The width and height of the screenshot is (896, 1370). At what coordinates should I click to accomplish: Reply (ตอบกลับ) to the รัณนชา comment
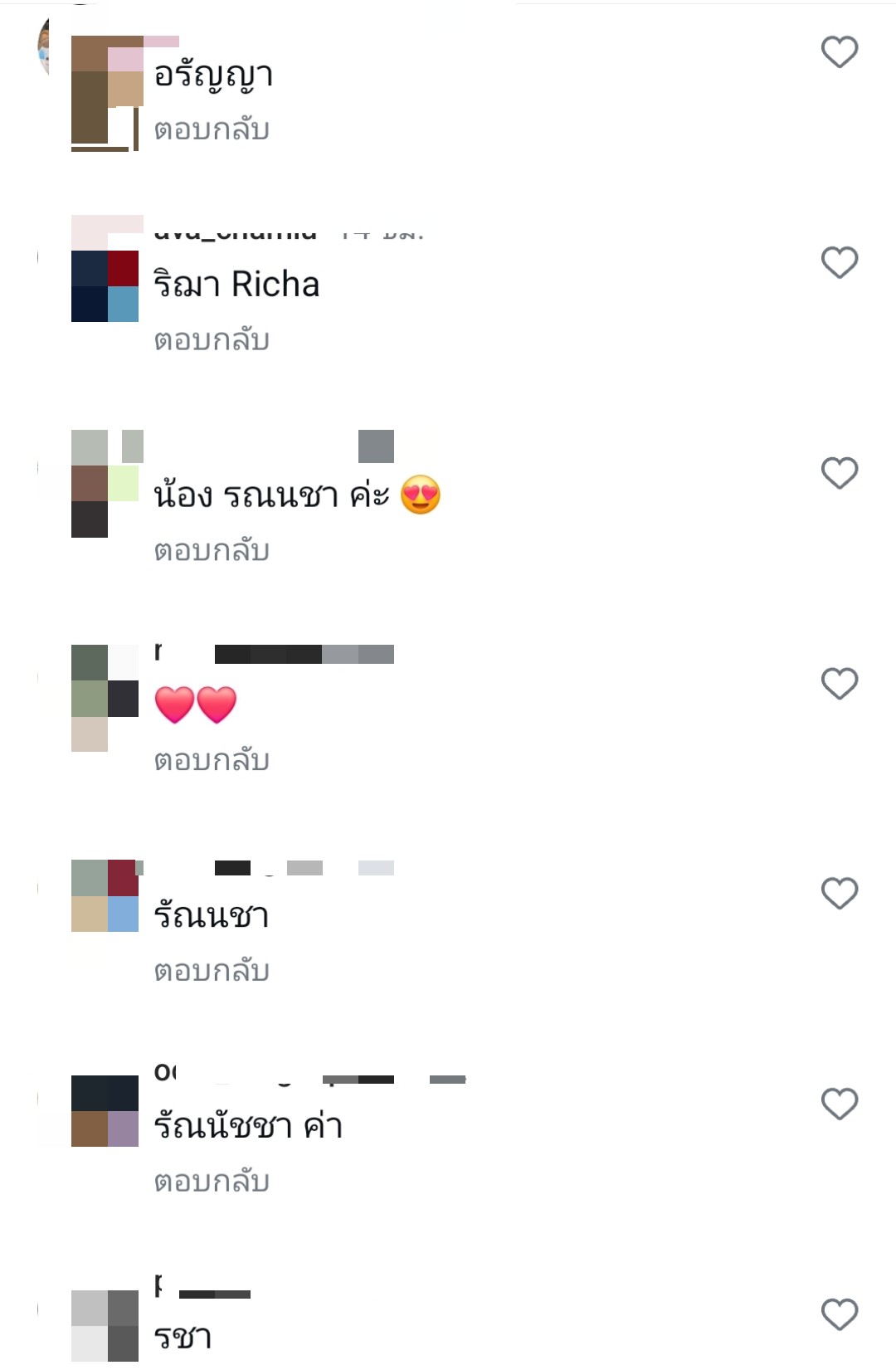point(212,972)
